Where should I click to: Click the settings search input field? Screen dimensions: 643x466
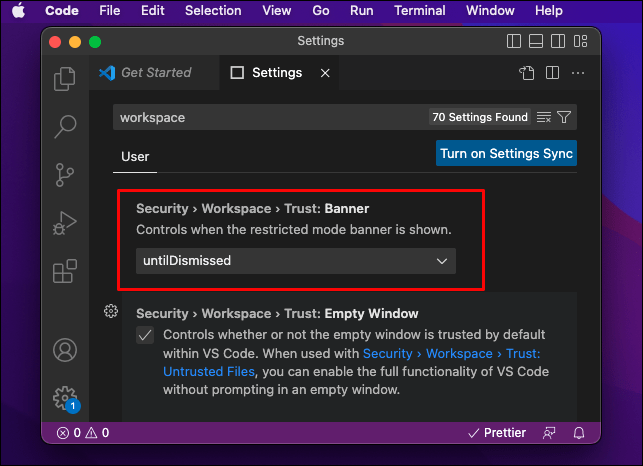coord(270,117)
